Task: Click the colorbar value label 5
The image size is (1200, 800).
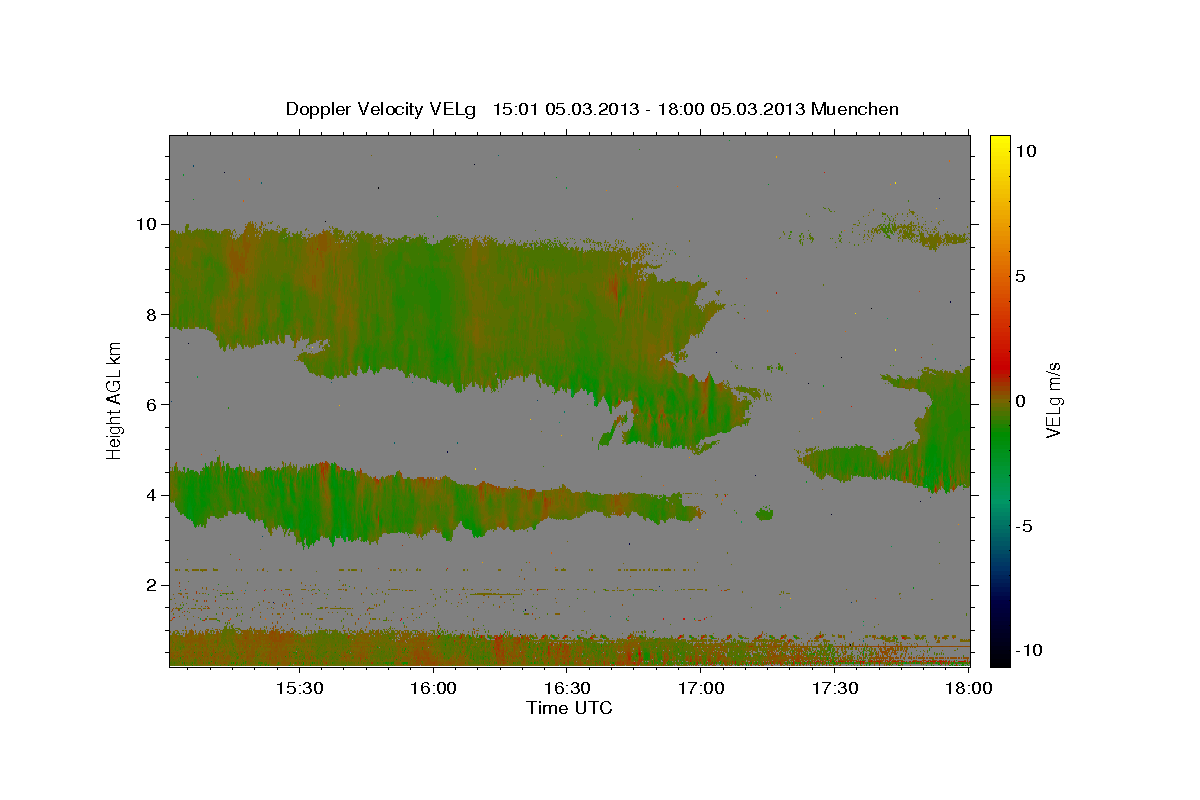Action: point(1020,275)
